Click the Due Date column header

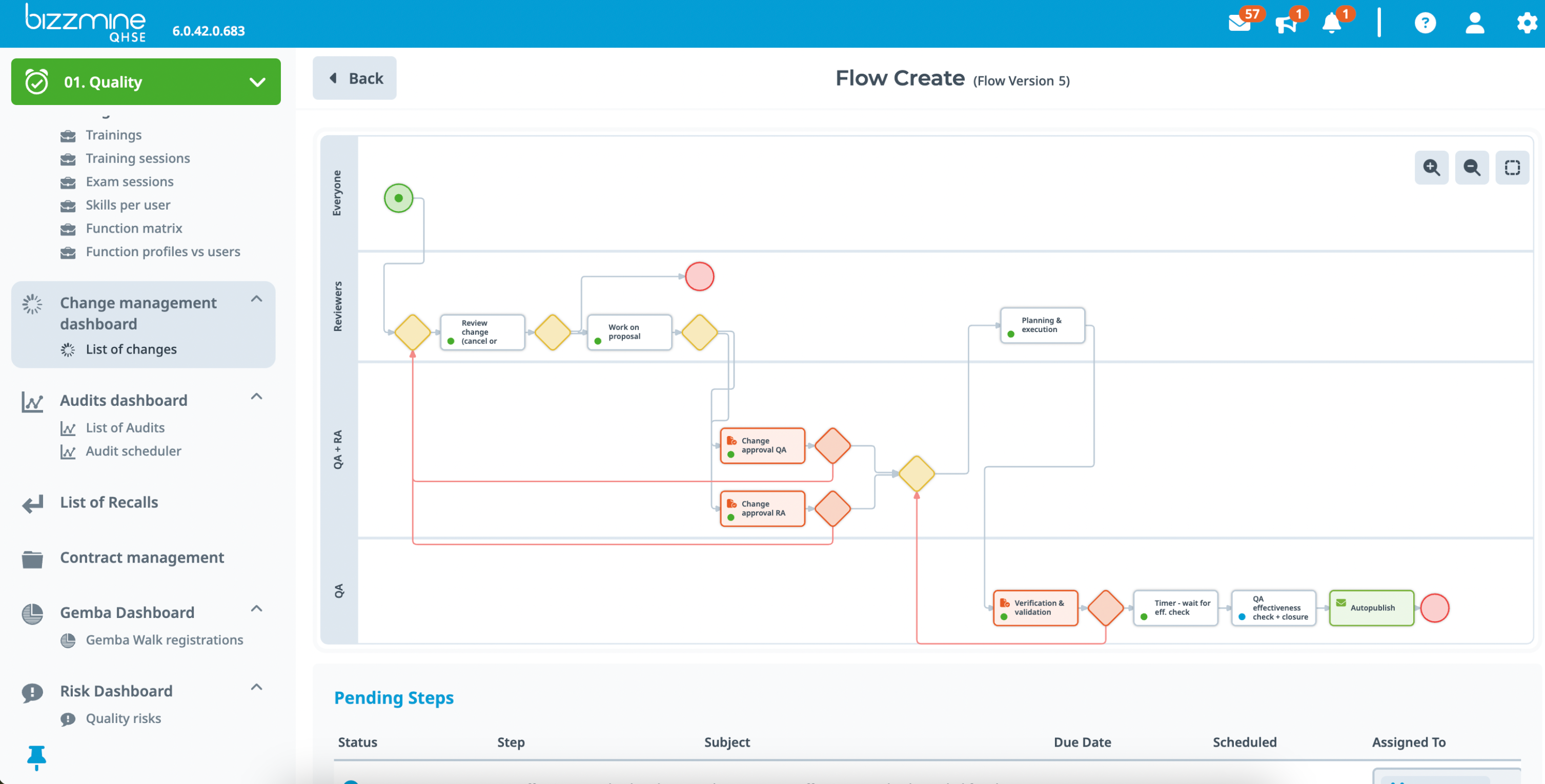point(1082,742)
